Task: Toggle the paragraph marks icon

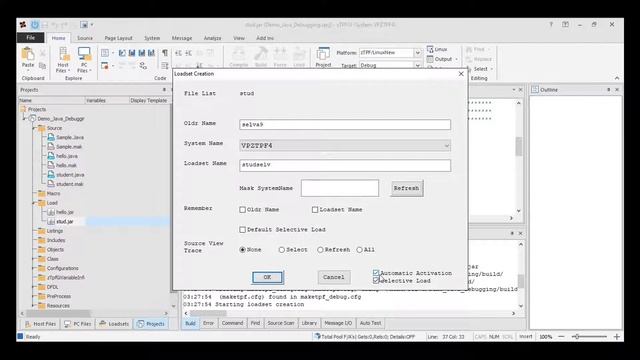Action: 165,53
